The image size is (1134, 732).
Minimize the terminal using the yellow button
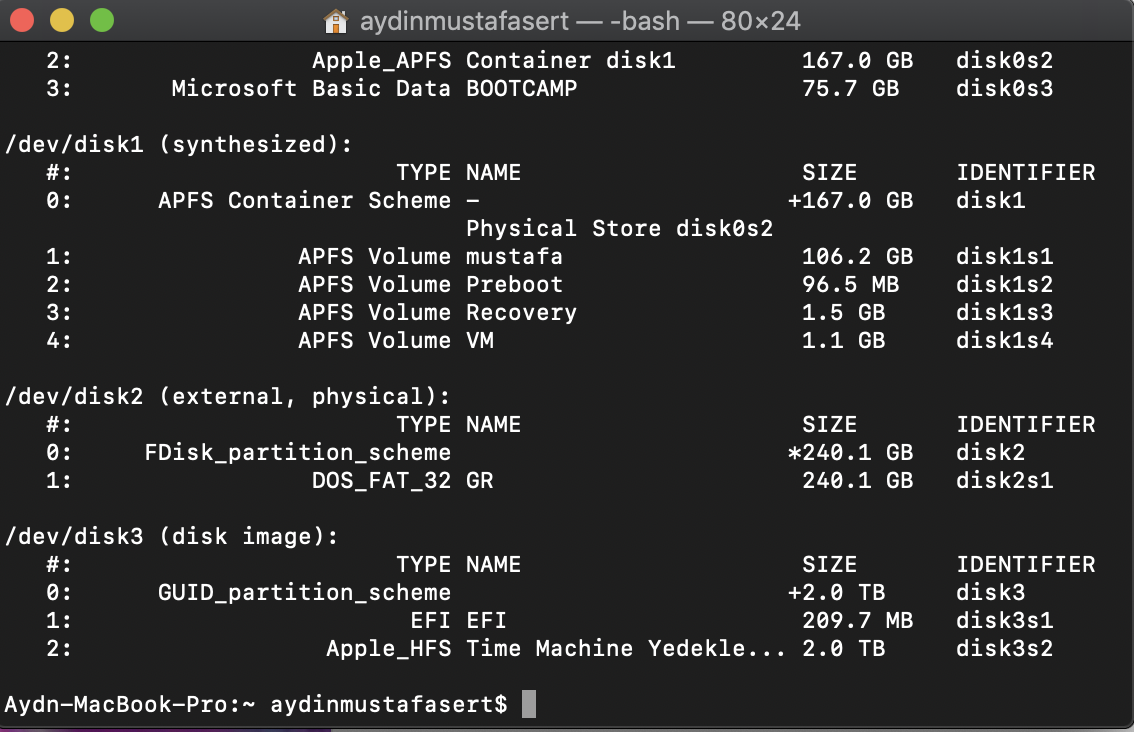(62, 20)
